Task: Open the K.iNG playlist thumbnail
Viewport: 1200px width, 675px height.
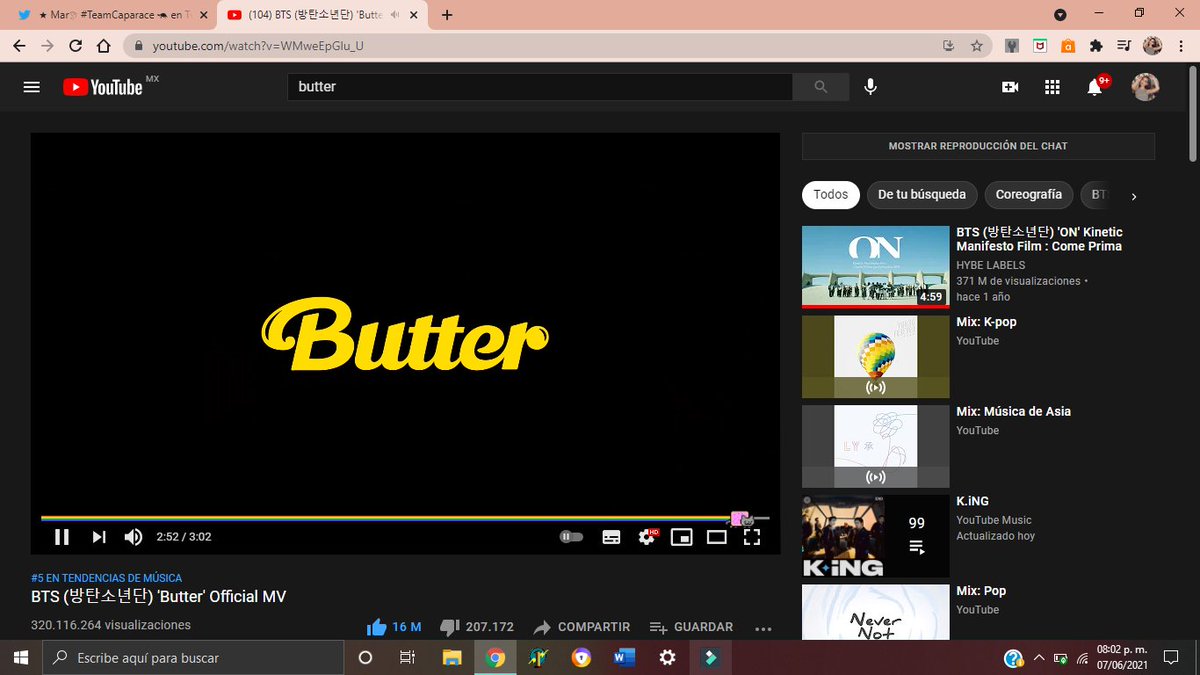Action: (876, 536)
